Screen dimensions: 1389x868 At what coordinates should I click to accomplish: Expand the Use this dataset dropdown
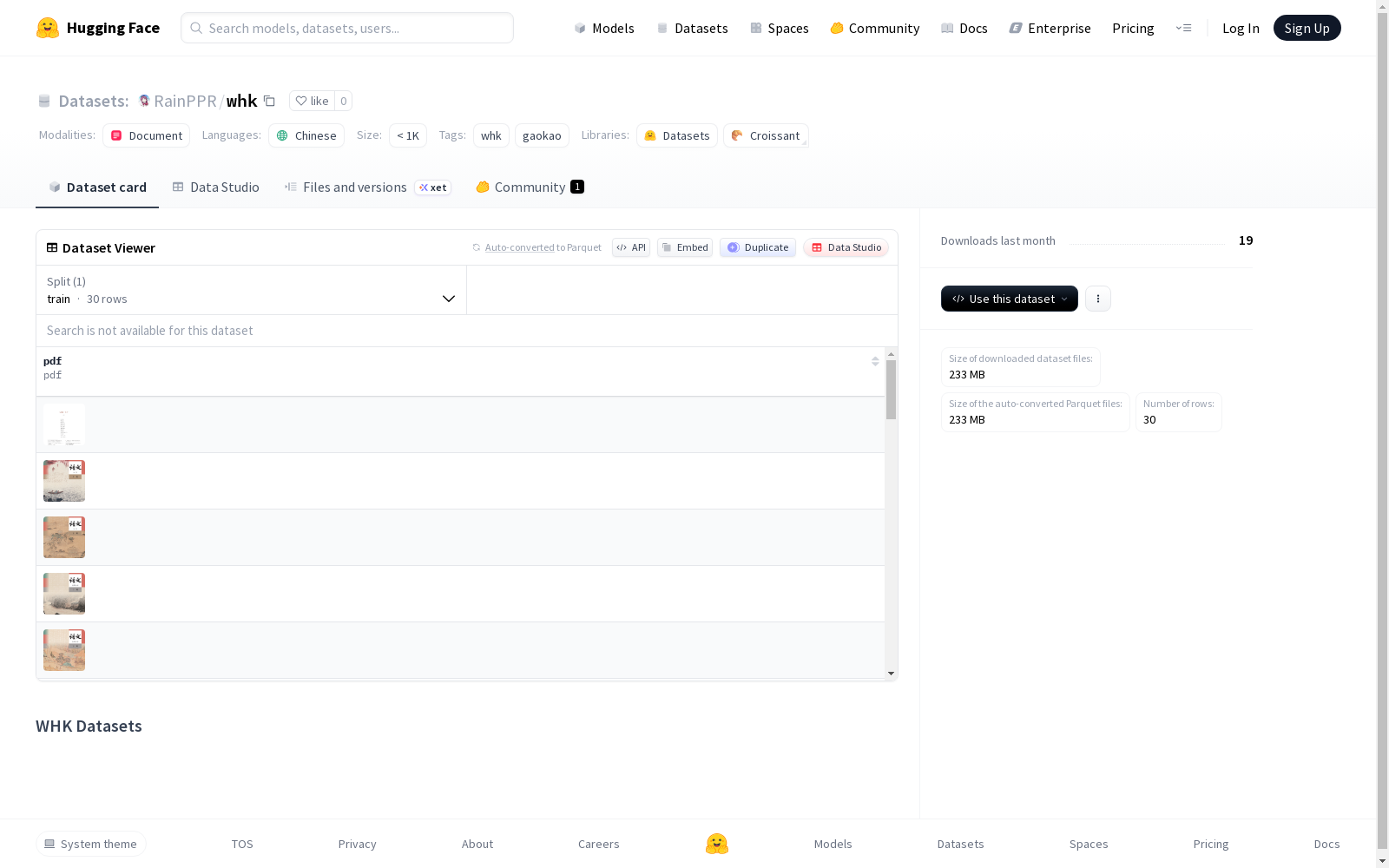(x=1010, y=299)
